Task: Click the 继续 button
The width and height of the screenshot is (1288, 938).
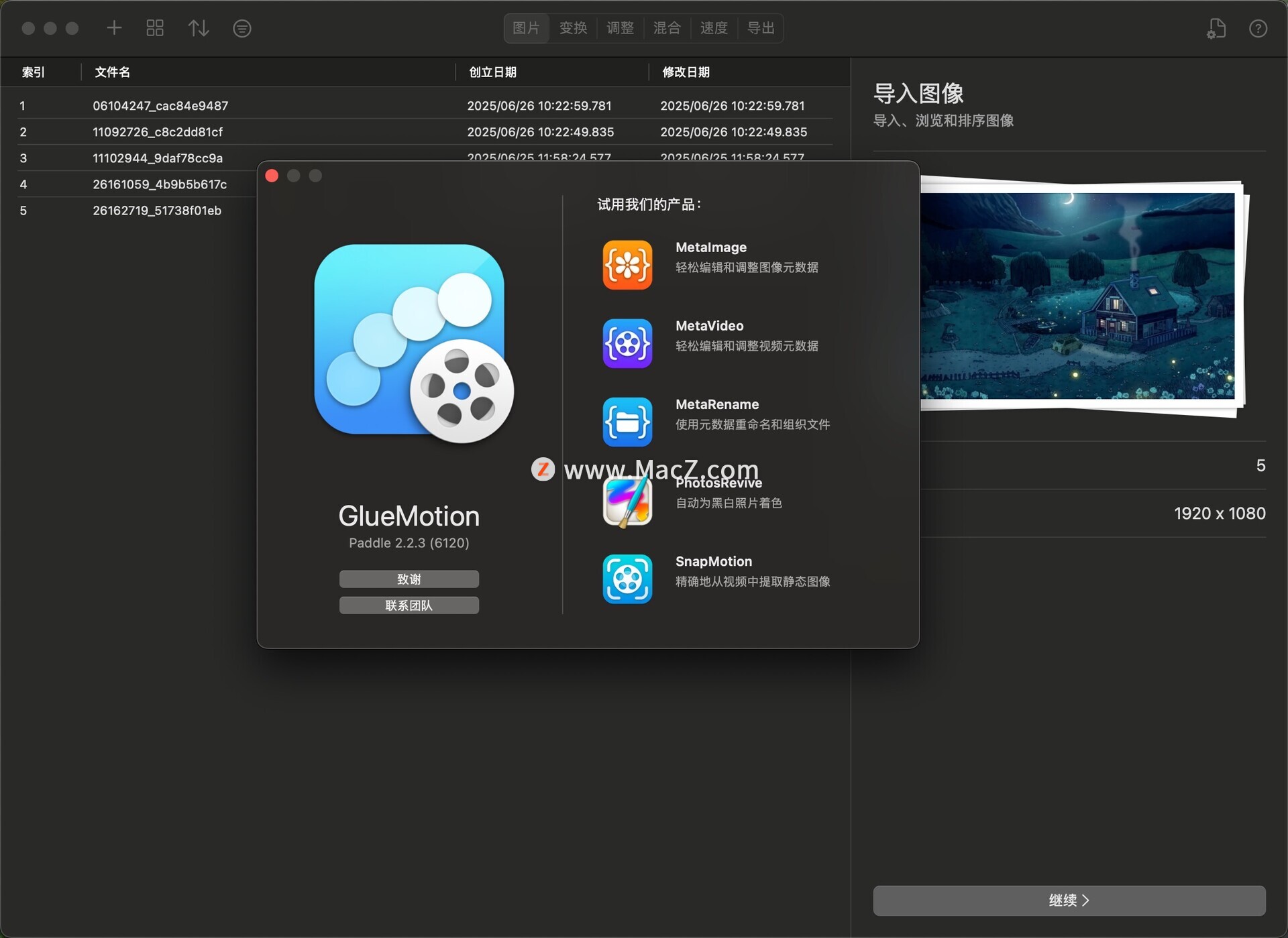Action: click(x=1069, y=900)
